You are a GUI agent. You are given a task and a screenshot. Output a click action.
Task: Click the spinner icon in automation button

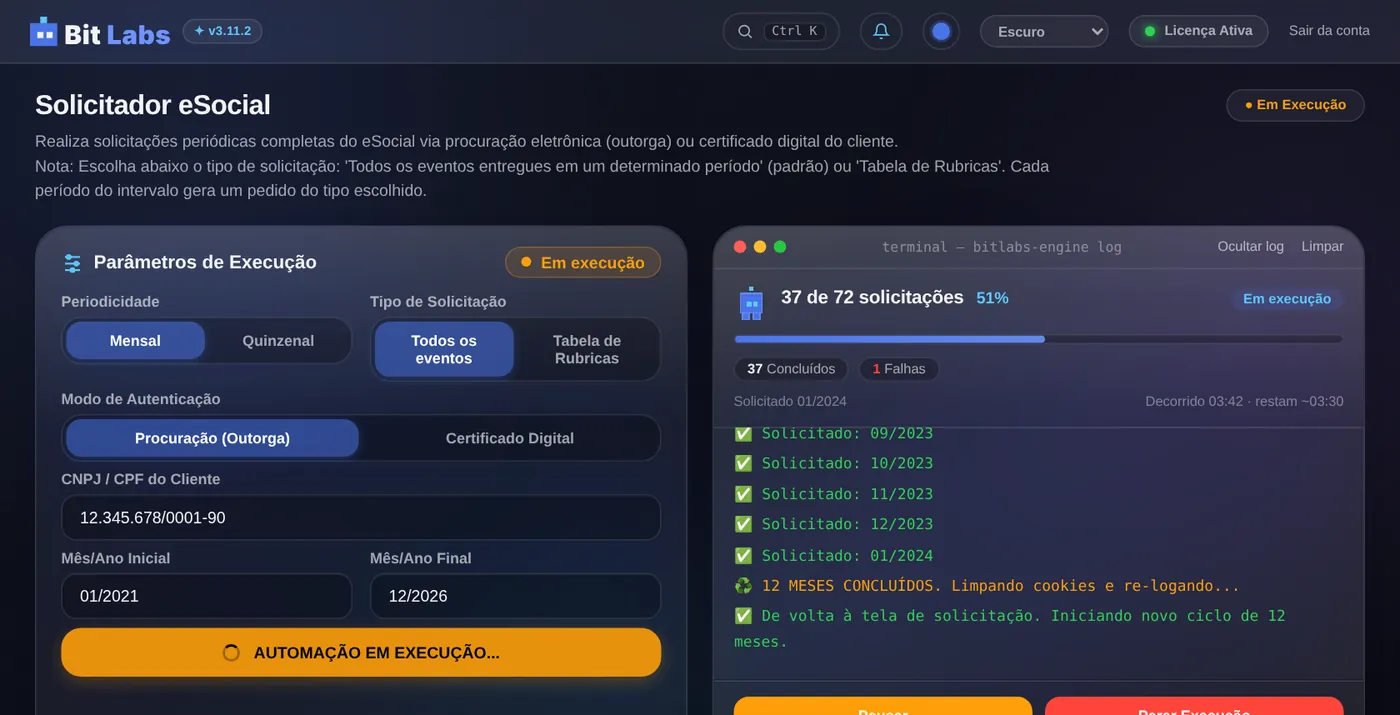[x=231, y=653]
